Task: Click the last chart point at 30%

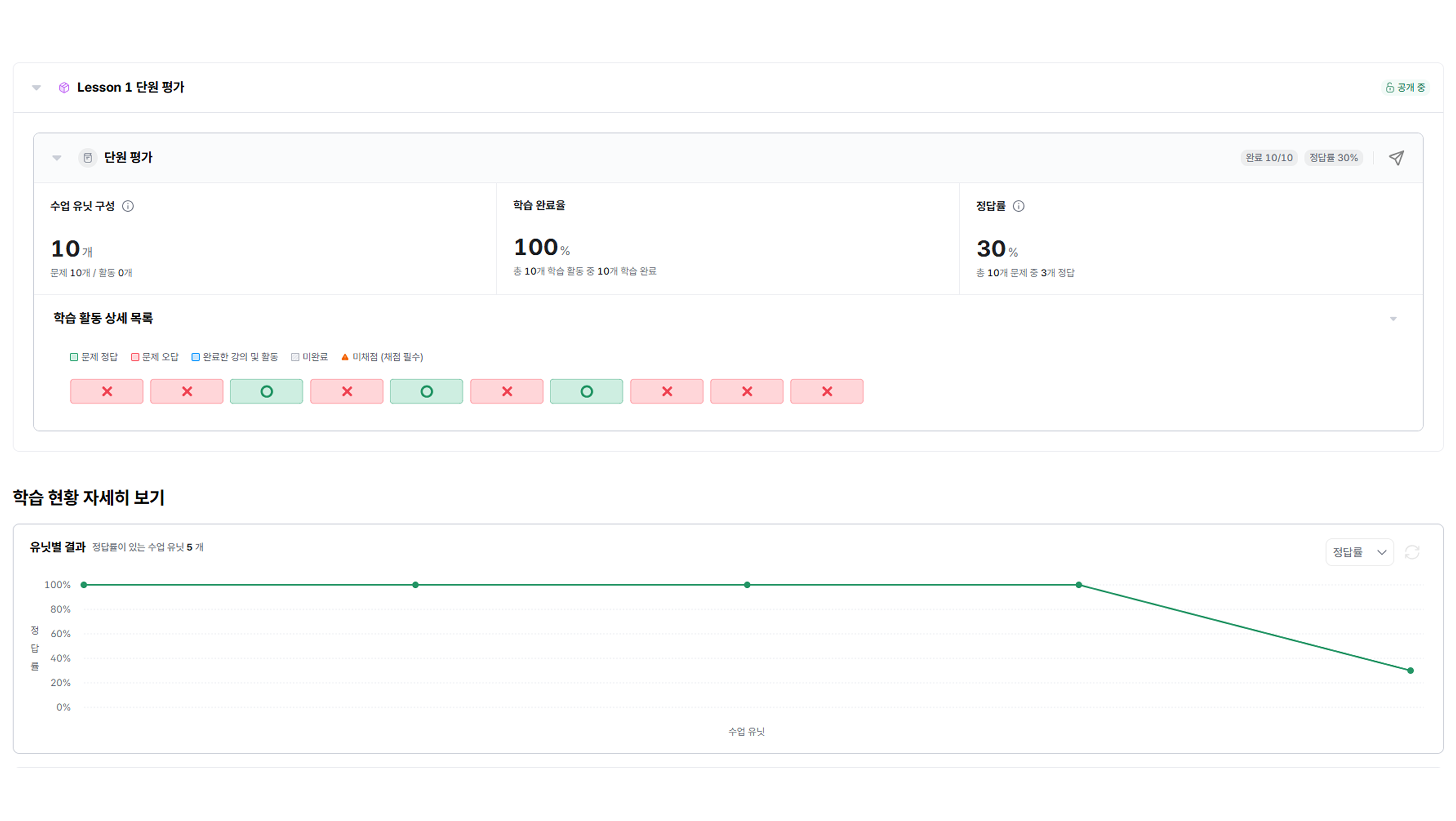Action: pyautogui.click(x=1410, y=671)
